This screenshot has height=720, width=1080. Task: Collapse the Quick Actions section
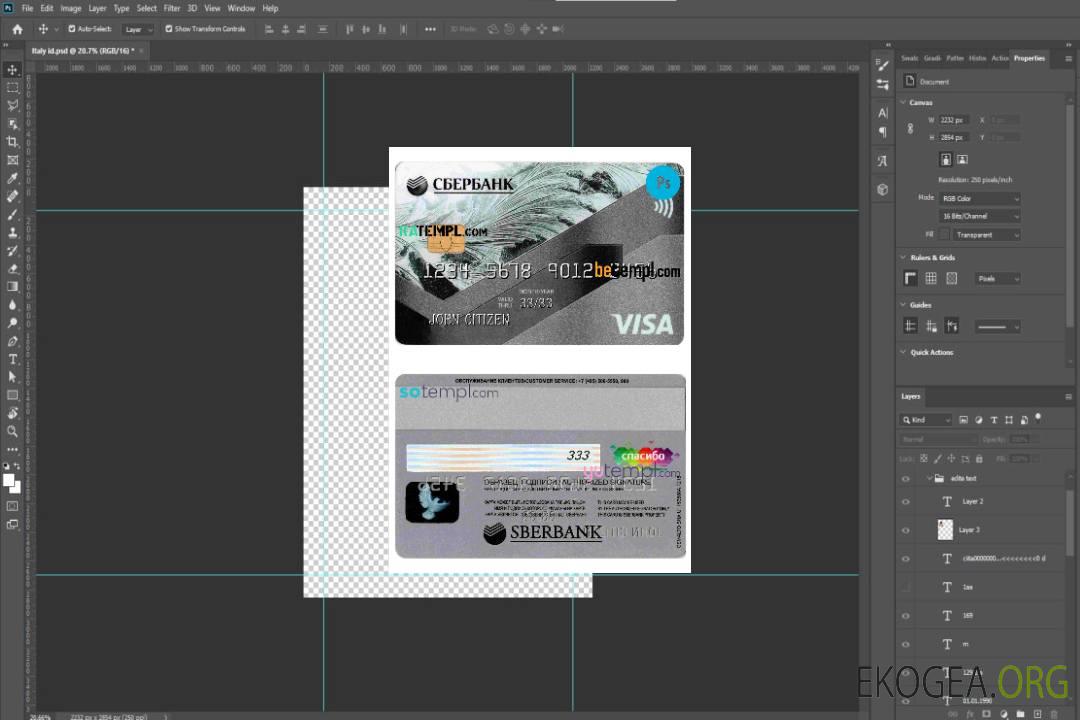pos(903,352)
